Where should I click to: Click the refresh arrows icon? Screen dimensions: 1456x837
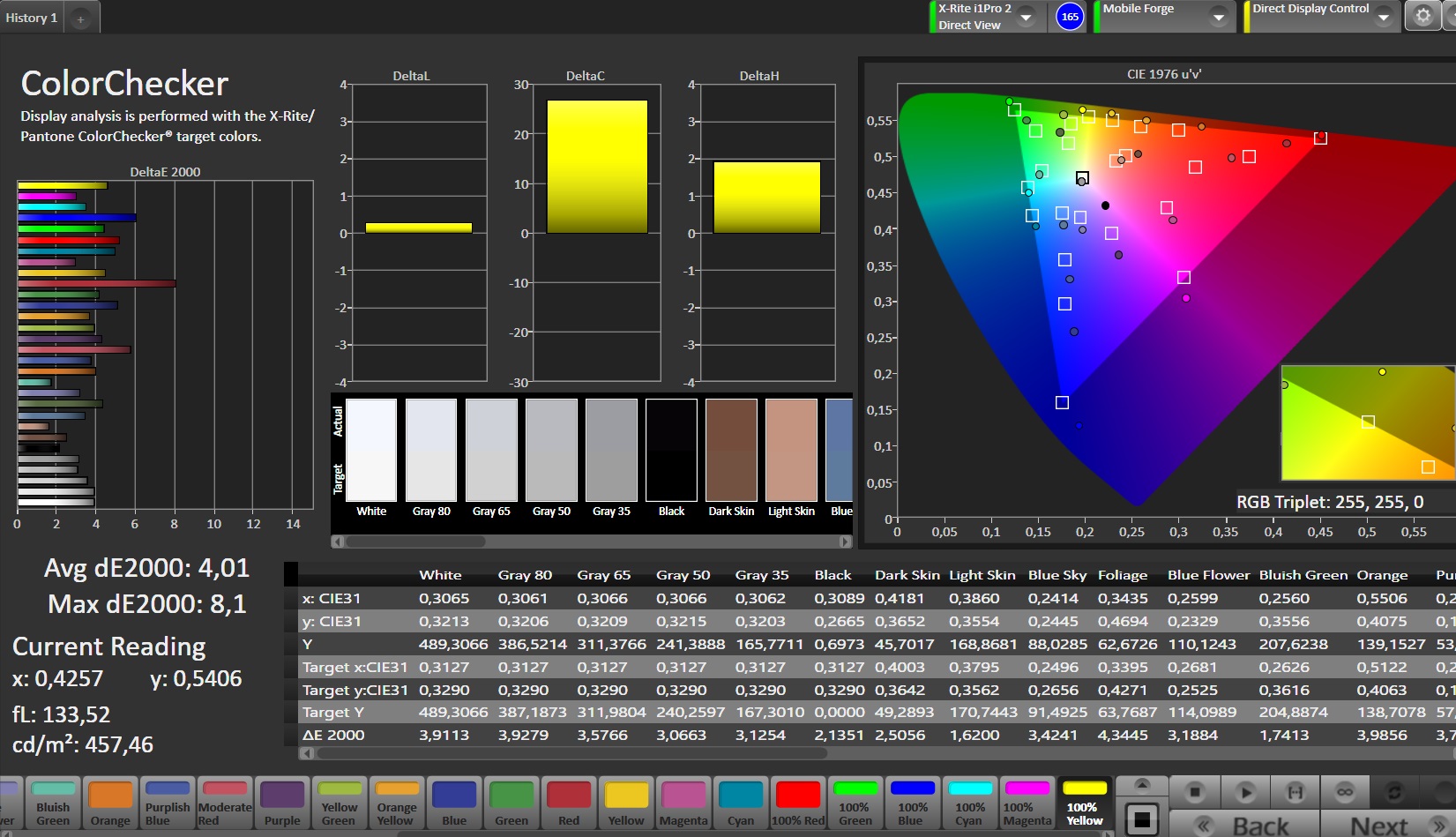(x=1394, y=792)
